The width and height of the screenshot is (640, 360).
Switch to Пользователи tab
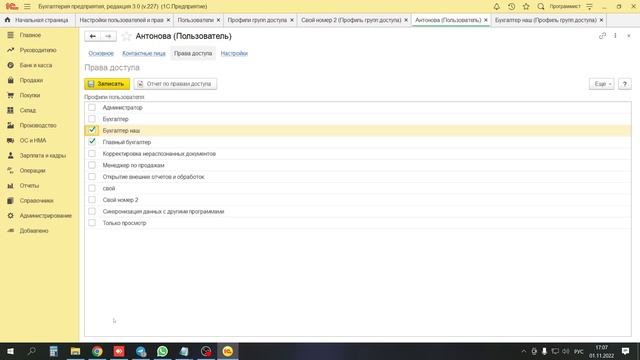click(x=196, y=20)
